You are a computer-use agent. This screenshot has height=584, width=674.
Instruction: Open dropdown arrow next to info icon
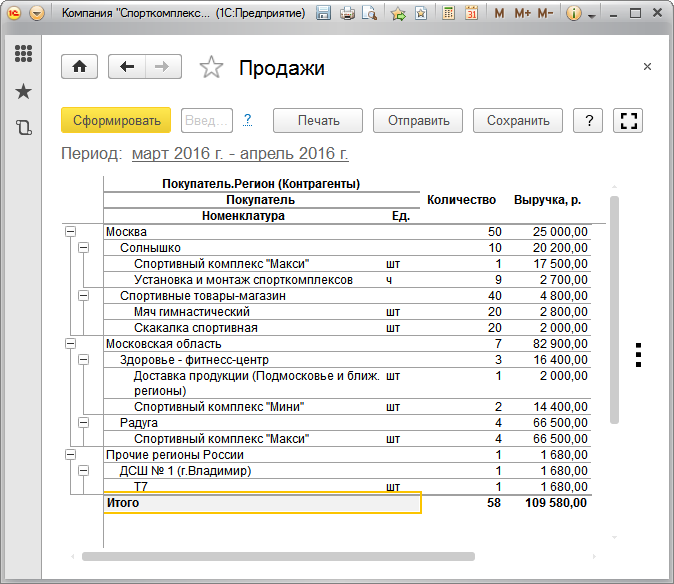(x=592, y=16)
